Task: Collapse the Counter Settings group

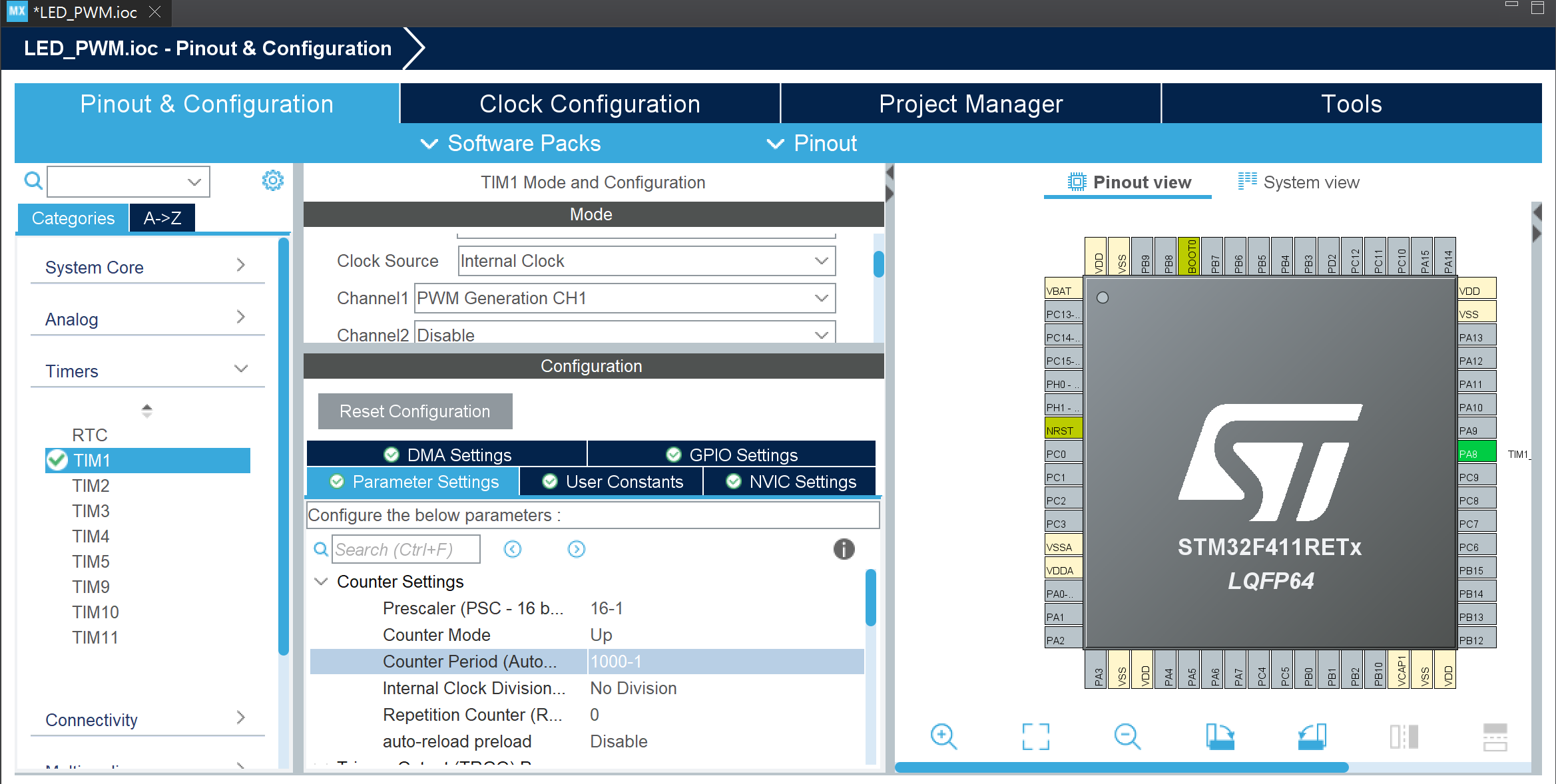Action: (321, 582)
